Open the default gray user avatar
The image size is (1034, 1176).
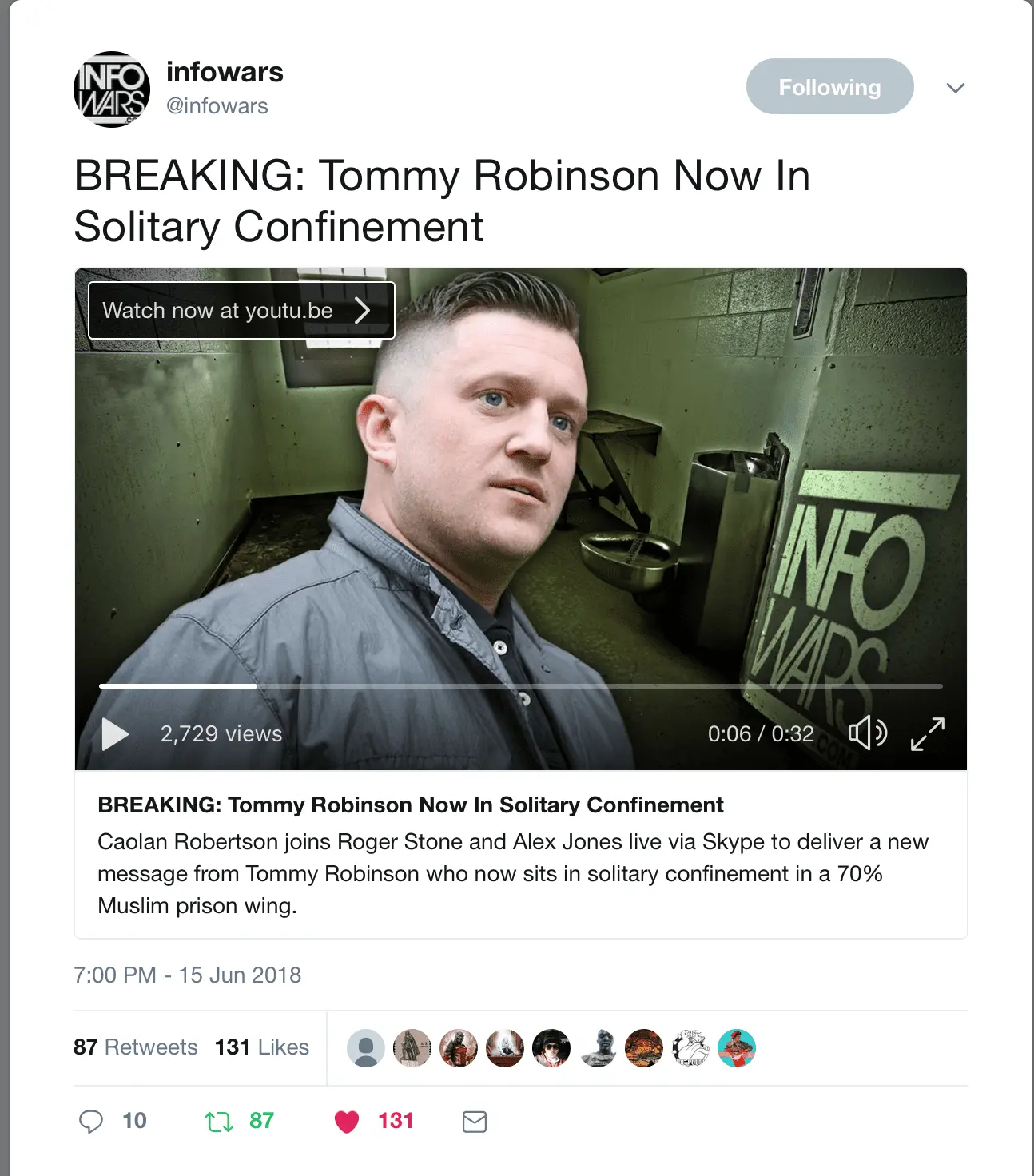pyautogui.click(x=366, y=1047)
